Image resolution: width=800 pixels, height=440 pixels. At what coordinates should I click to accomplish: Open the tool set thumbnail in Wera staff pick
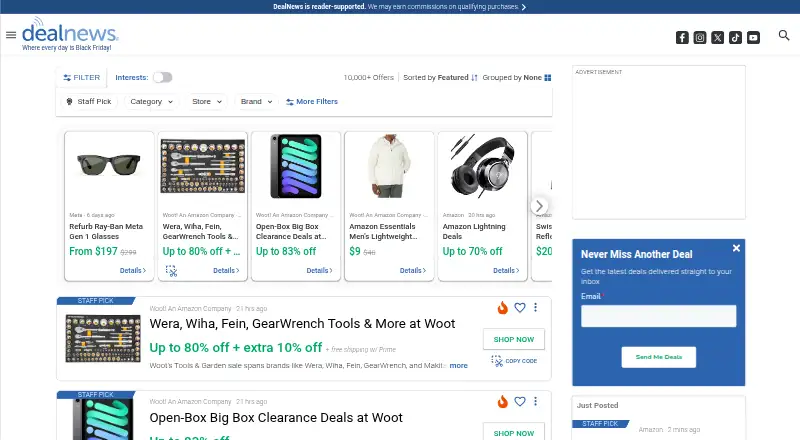coord(103,338)
